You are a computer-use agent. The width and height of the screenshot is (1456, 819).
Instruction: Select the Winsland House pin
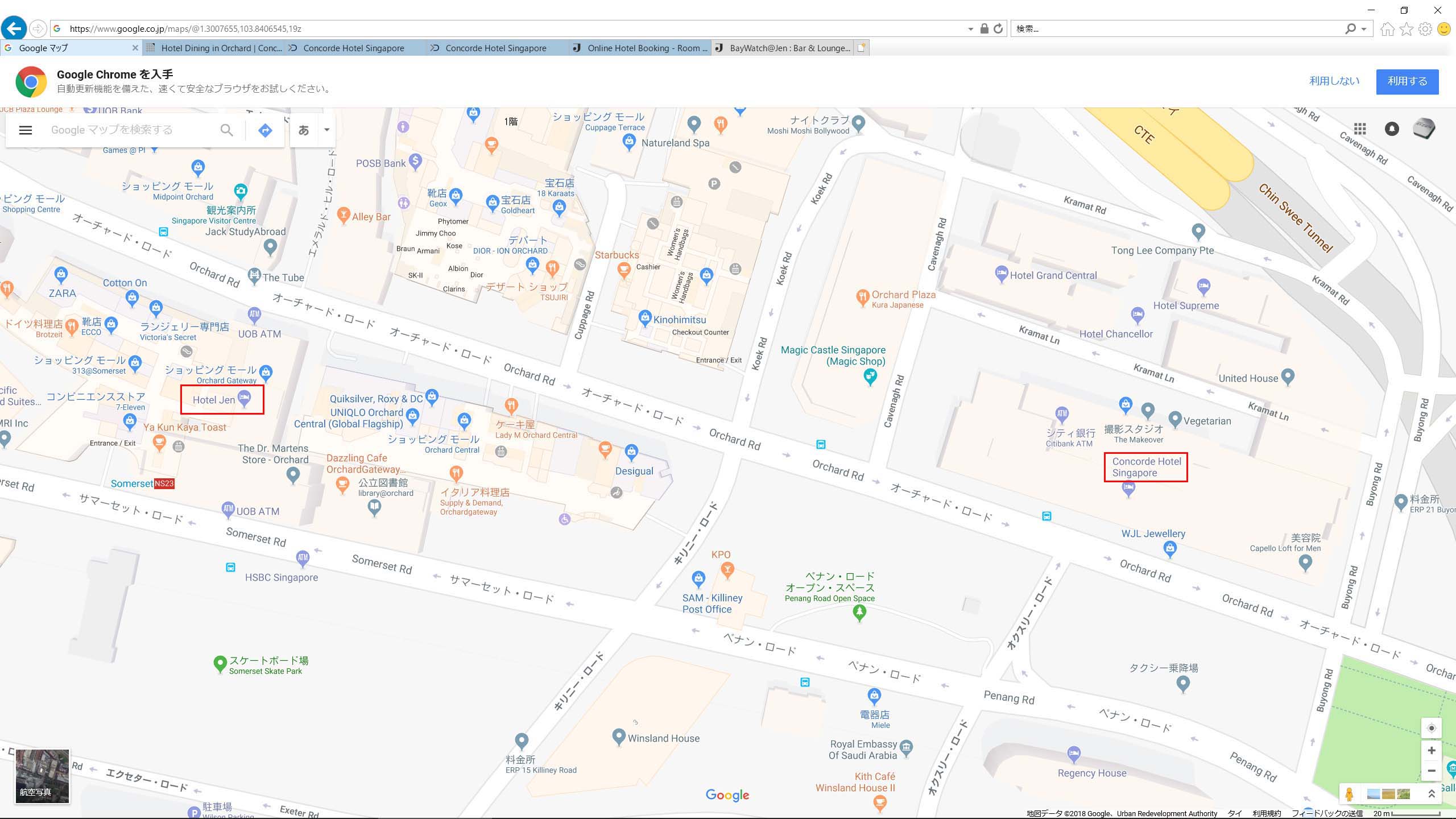(x=619, y=737)
